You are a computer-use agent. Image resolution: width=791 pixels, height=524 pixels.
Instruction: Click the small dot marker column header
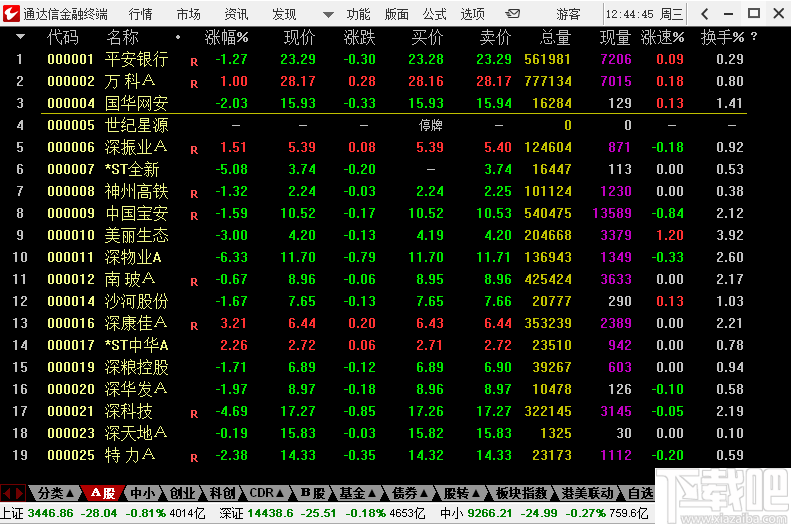(x=178, y=37)
